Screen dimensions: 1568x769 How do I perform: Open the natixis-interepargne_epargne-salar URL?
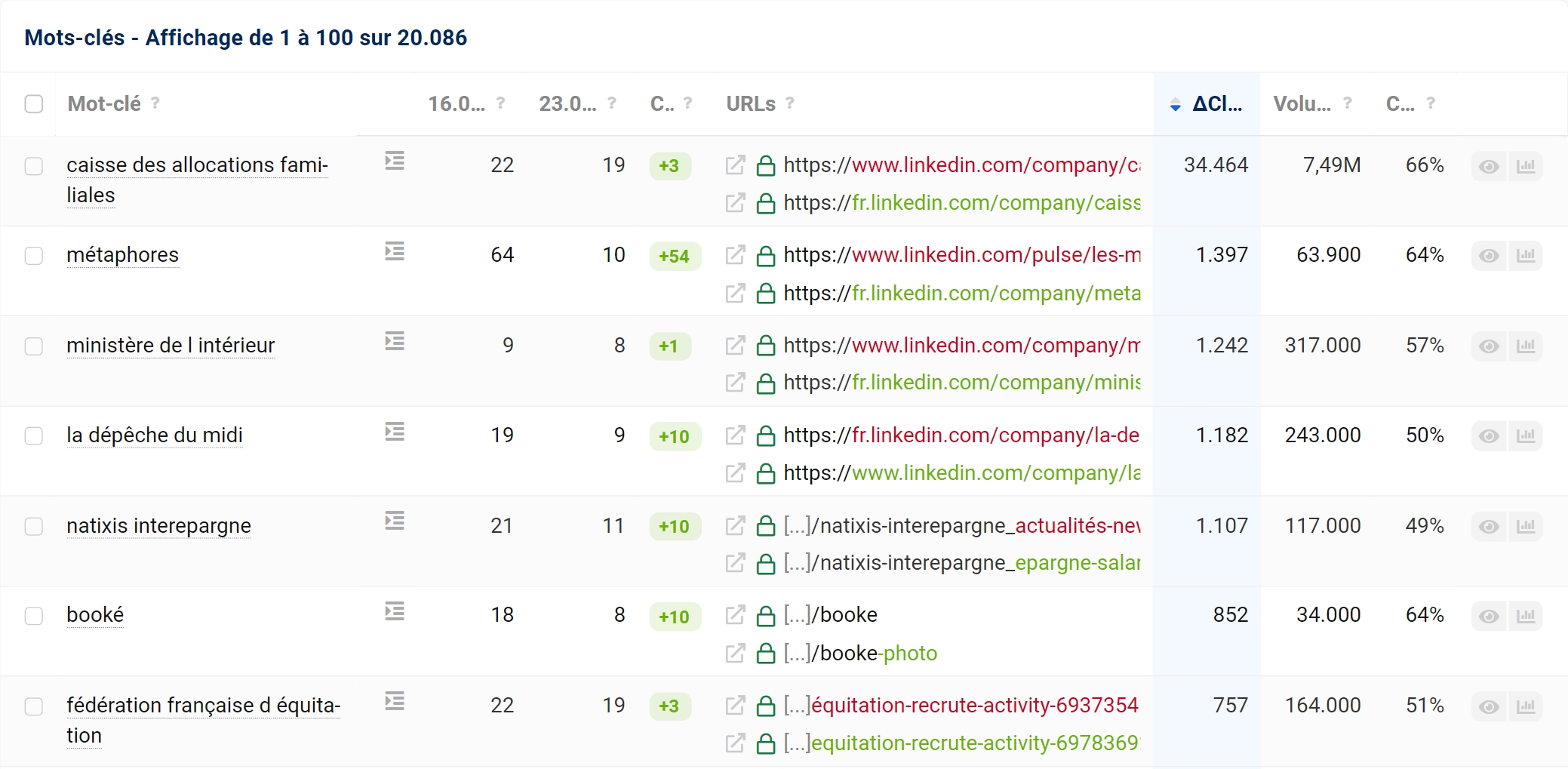click(962, 563)
